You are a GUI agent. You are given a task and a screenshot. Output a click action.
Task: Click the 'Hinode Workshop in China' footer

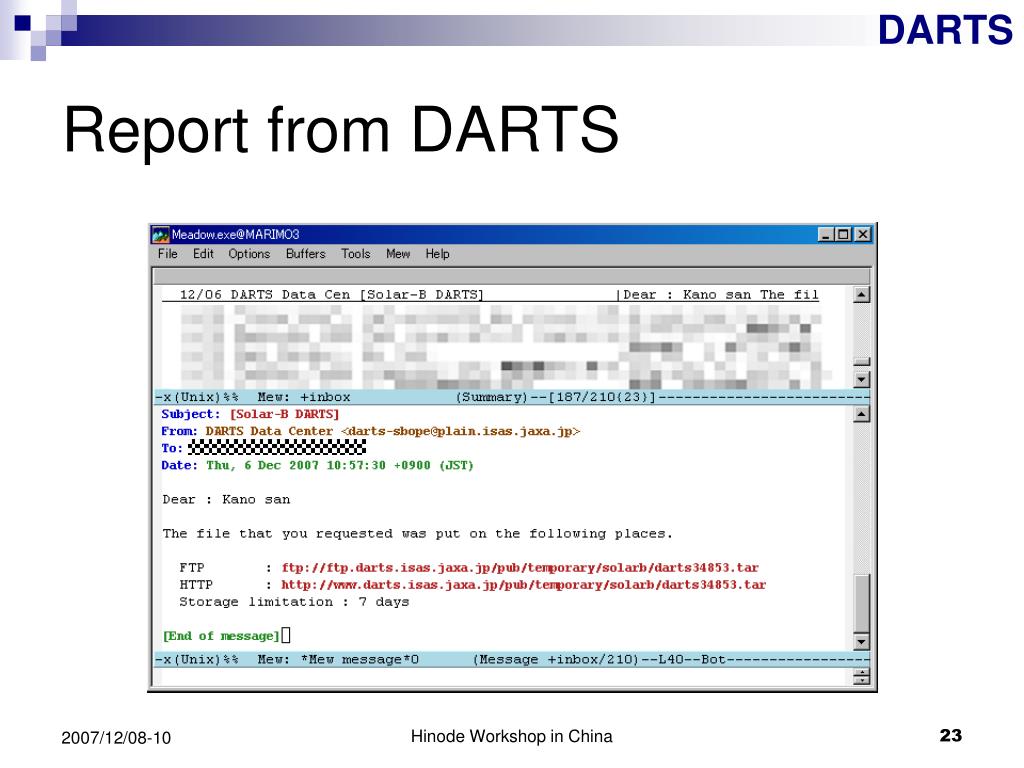[x=511, y=737]
